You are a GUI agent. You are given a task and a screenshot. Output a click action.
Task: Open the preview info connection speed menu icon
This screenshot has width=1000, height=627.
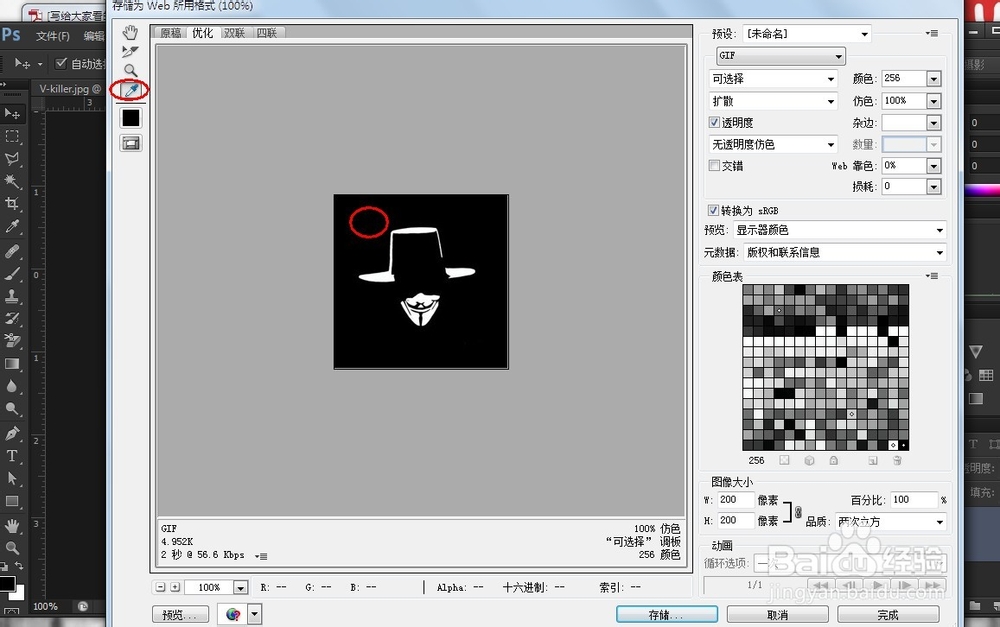261,556
